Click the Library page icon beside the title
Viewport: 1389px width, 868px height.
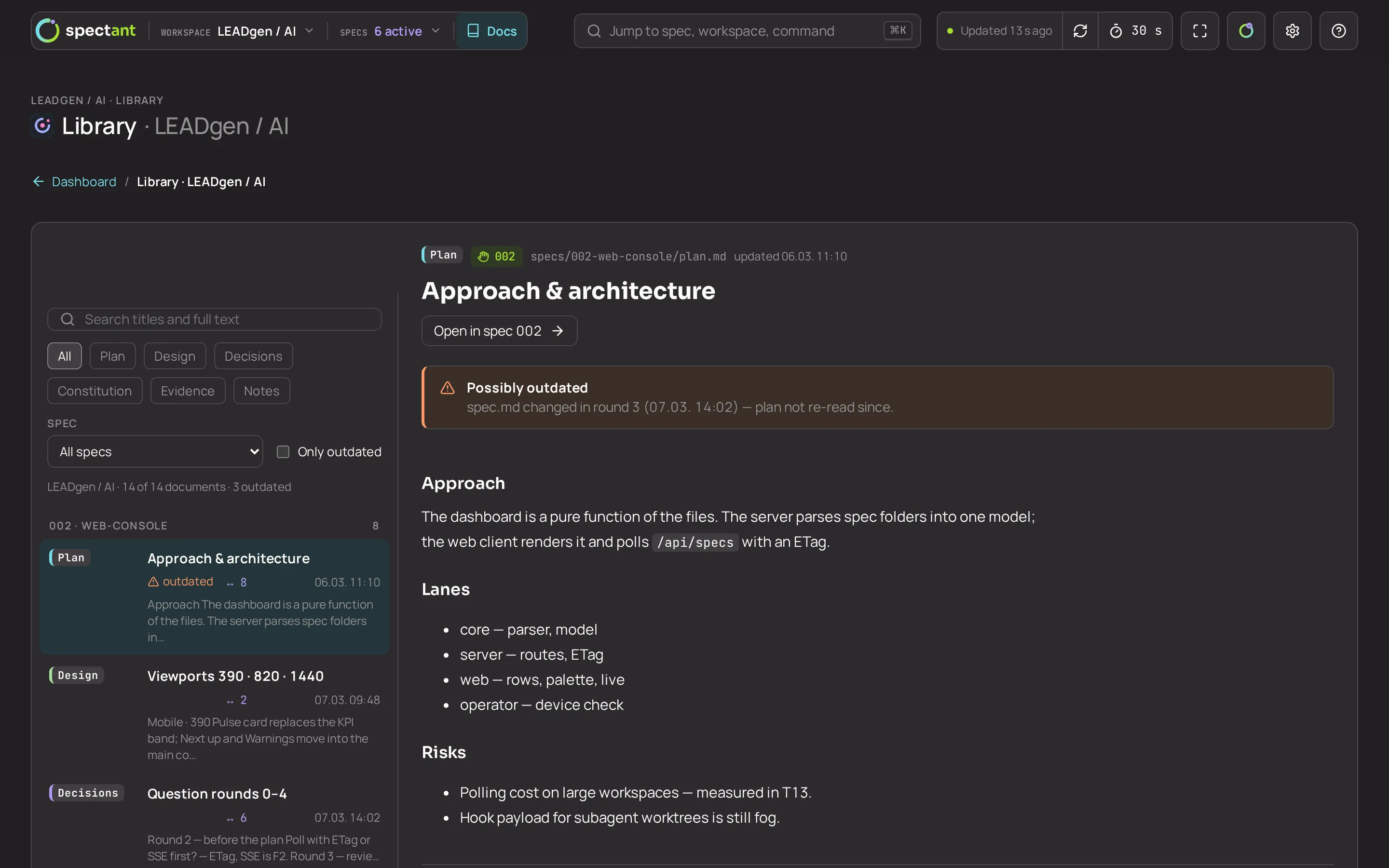42,125
